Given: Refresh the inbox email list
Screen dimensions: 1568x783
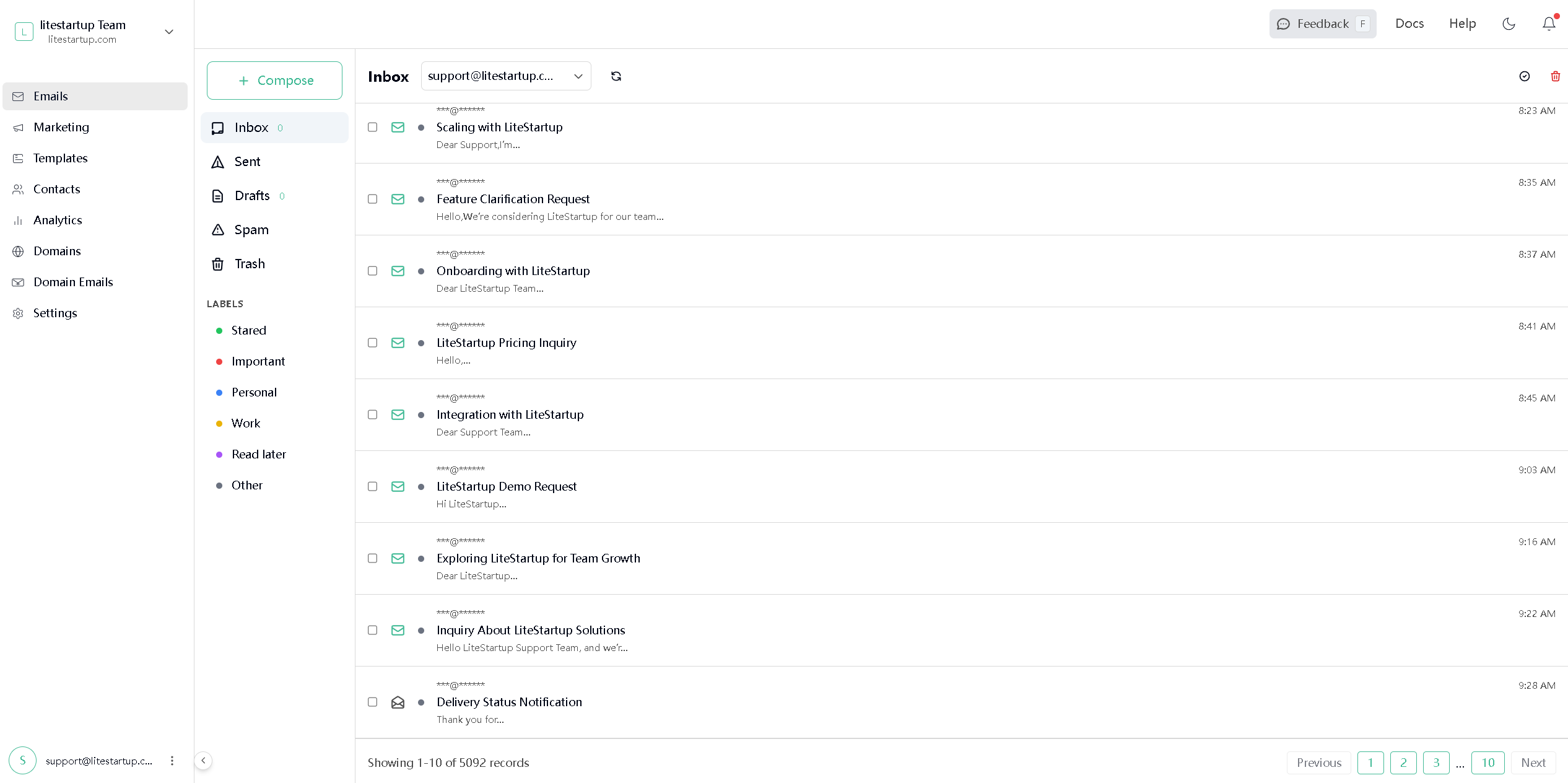Looking at the screenshot, I should [616, 76].
